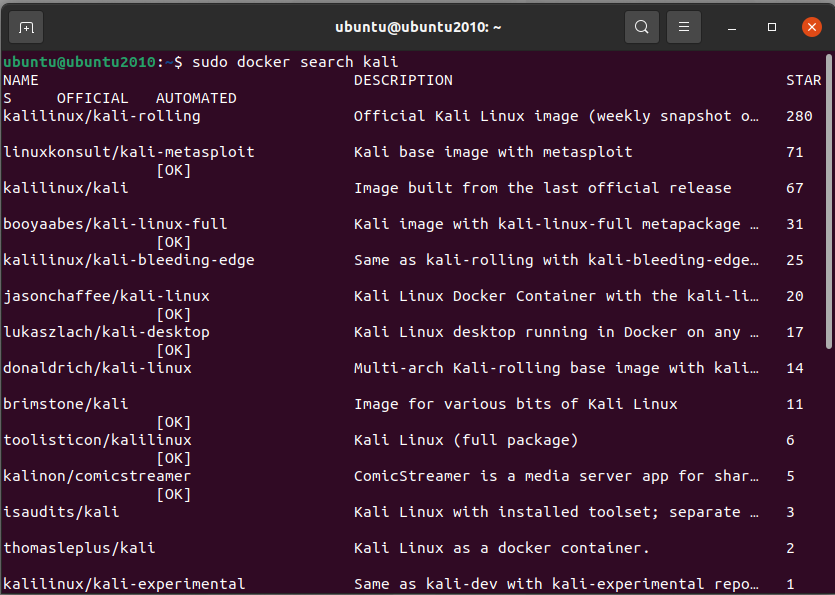The height and width of the screenshot is (595, 835).
Task: Click [OK] under brimstone/kali
Action: [x=174, y=422]
